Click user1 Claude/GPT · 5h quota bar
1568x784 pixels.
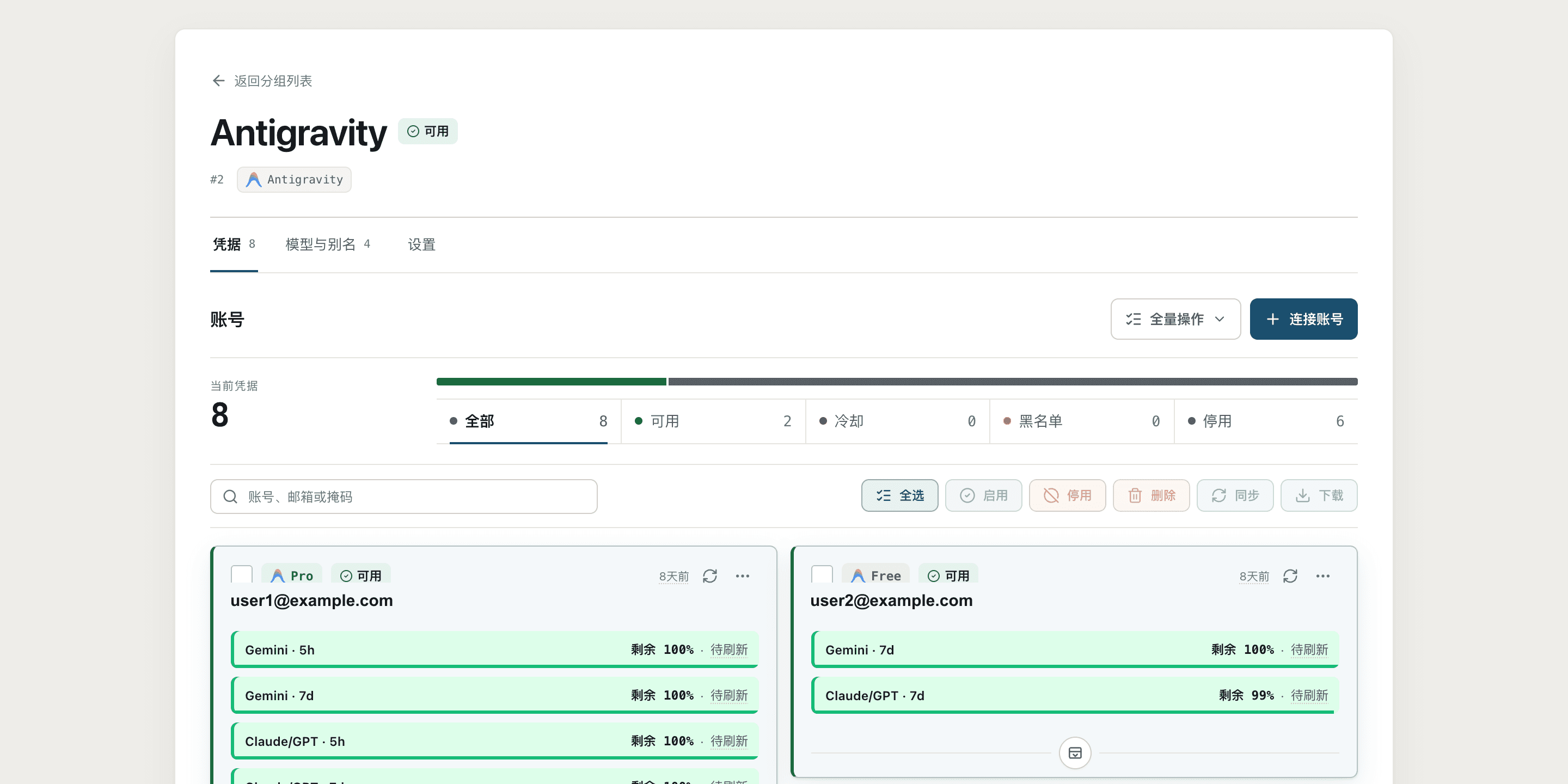pos(495,741)
